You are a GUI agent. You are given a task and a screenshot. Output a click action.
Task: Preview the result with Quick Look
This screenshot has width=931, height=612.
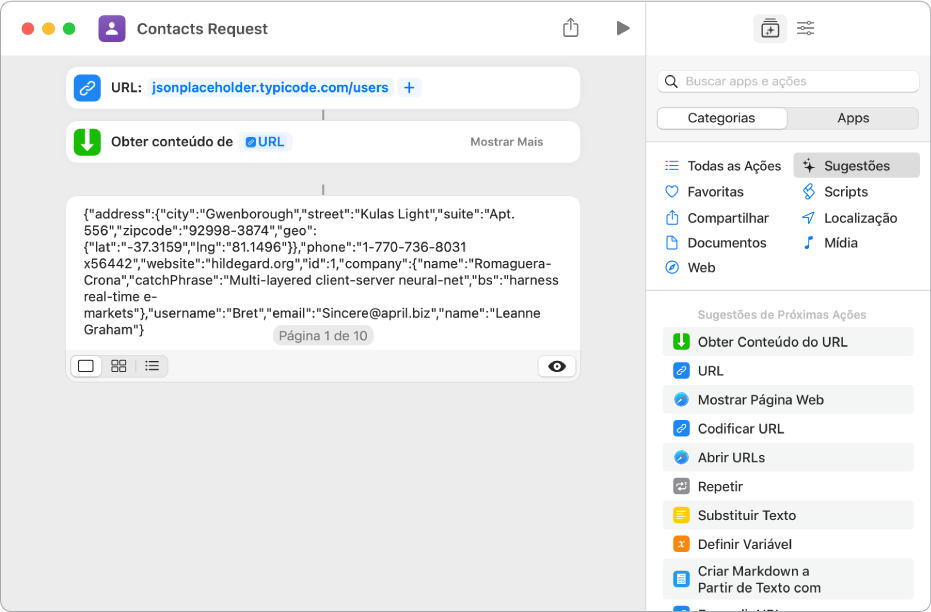557,366
